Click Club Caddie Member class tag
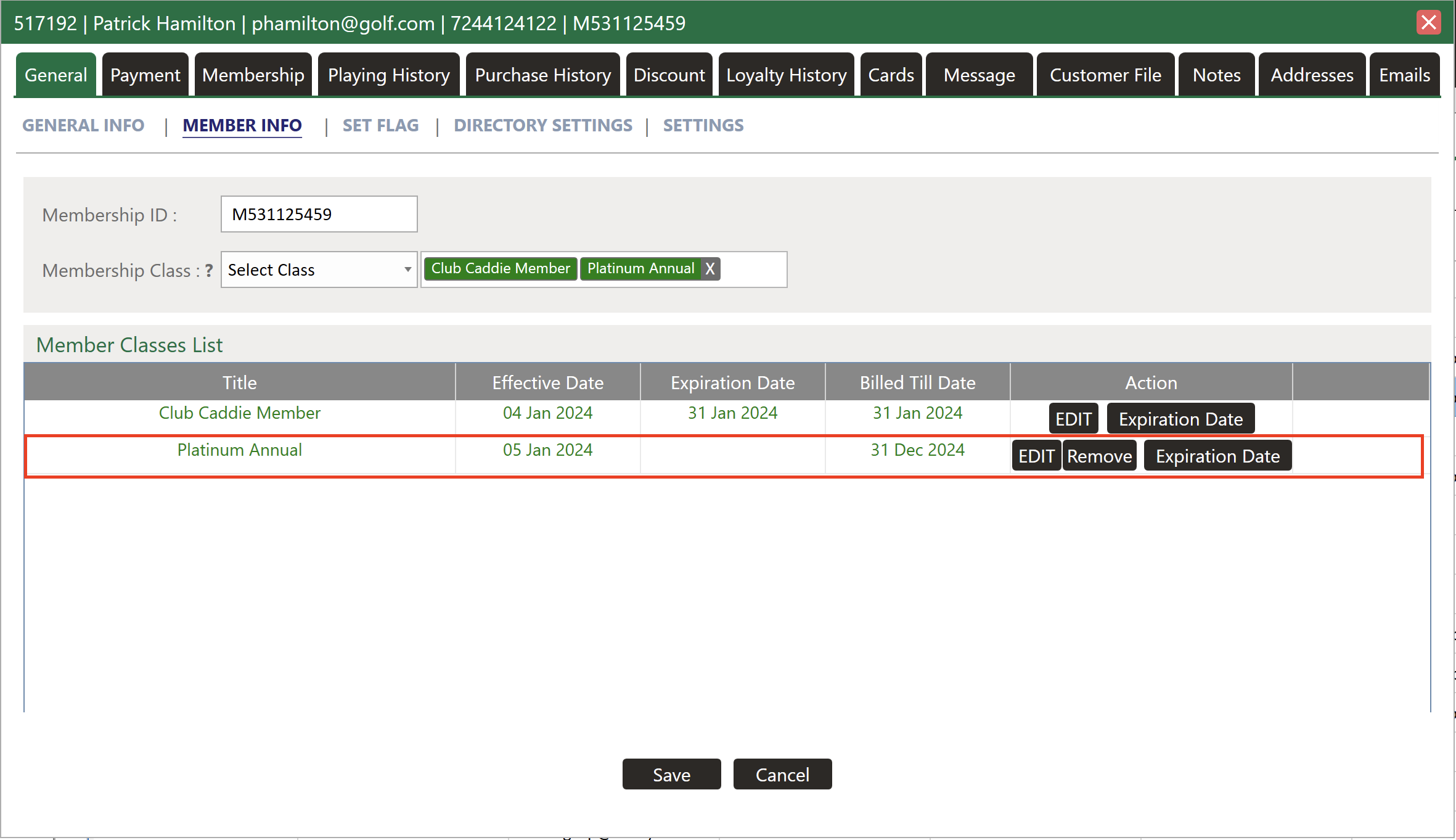Screen dimensions: 1456x840 pos(500,269)
